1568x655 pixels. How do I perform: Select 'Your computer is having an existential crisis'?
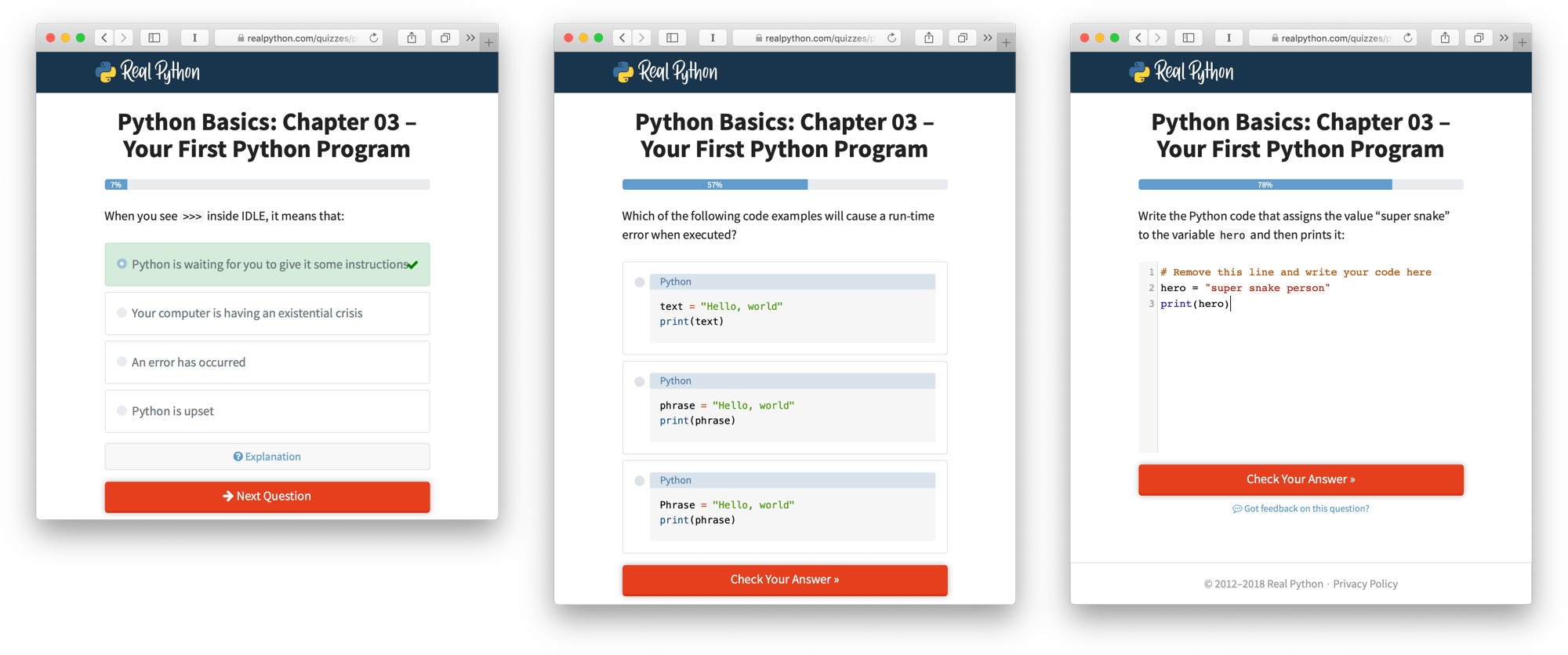pyautogui.click(x=267, y=313)
